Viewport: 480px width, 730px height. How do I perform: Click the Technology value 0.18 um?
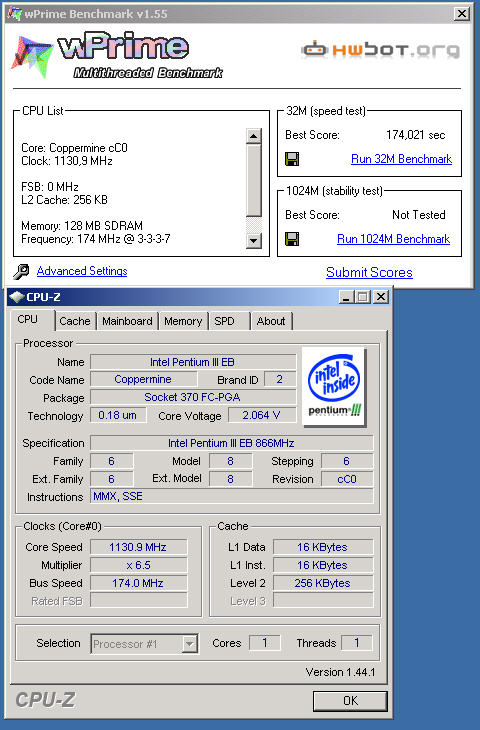118,415
